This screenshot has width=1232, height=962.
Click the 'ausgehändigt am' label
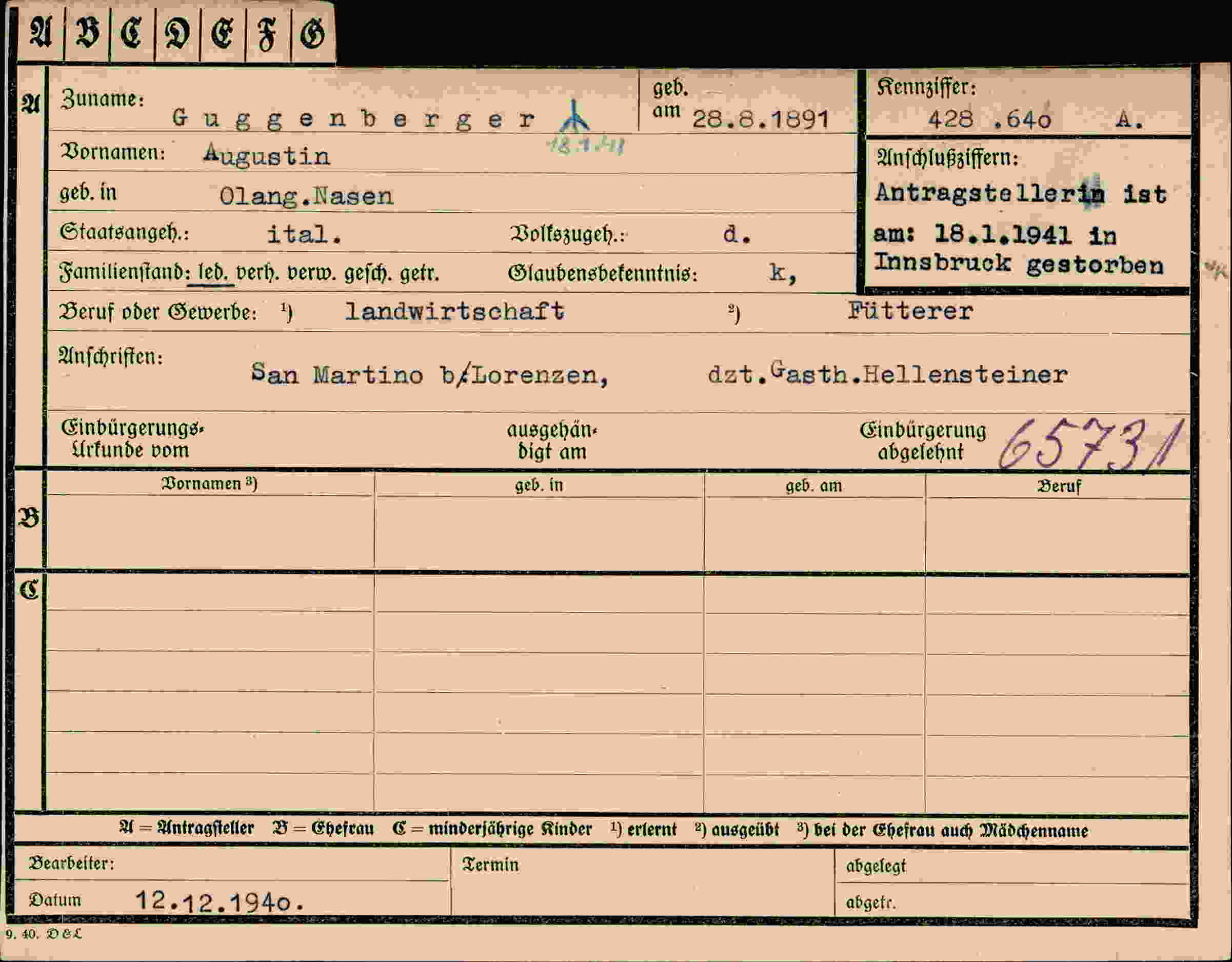[552, 441]
